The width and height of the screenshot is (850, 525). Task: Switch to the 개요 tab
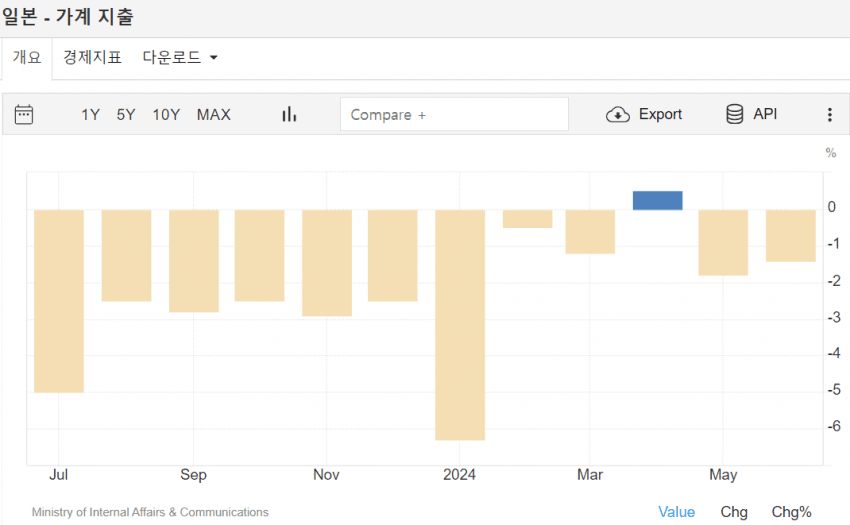tap(27, 58)
